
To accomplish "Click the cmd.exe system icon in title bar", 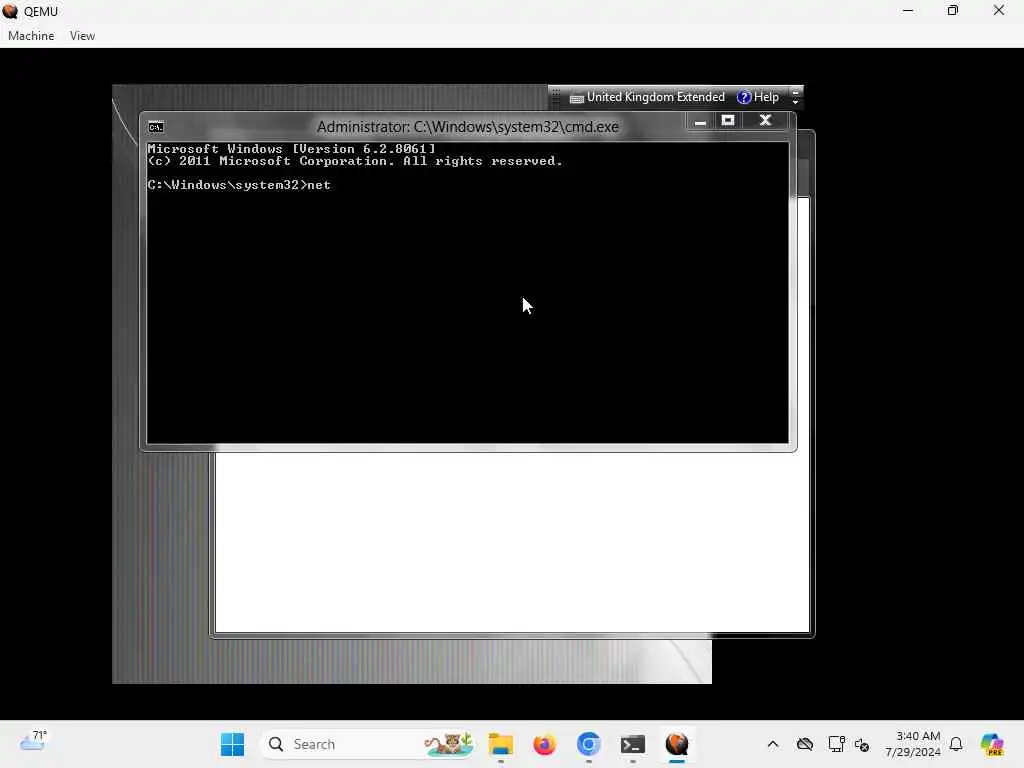I will pos(156,127).
